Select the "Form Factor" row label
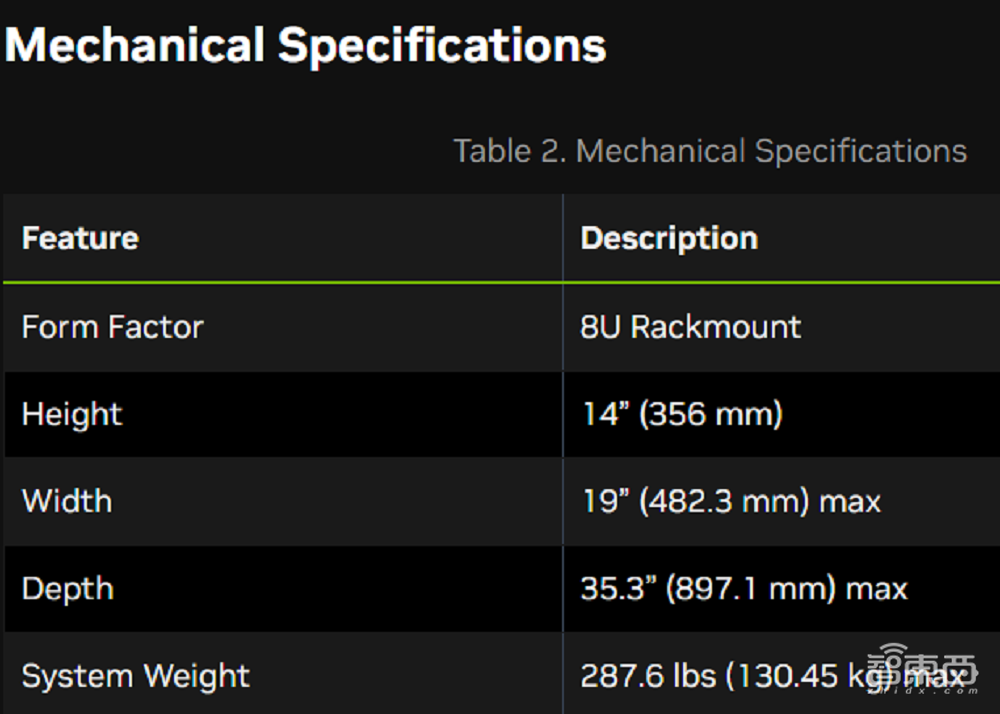Image resolution: width=1000 pixels, height=714 pixels. coord(112,327)
